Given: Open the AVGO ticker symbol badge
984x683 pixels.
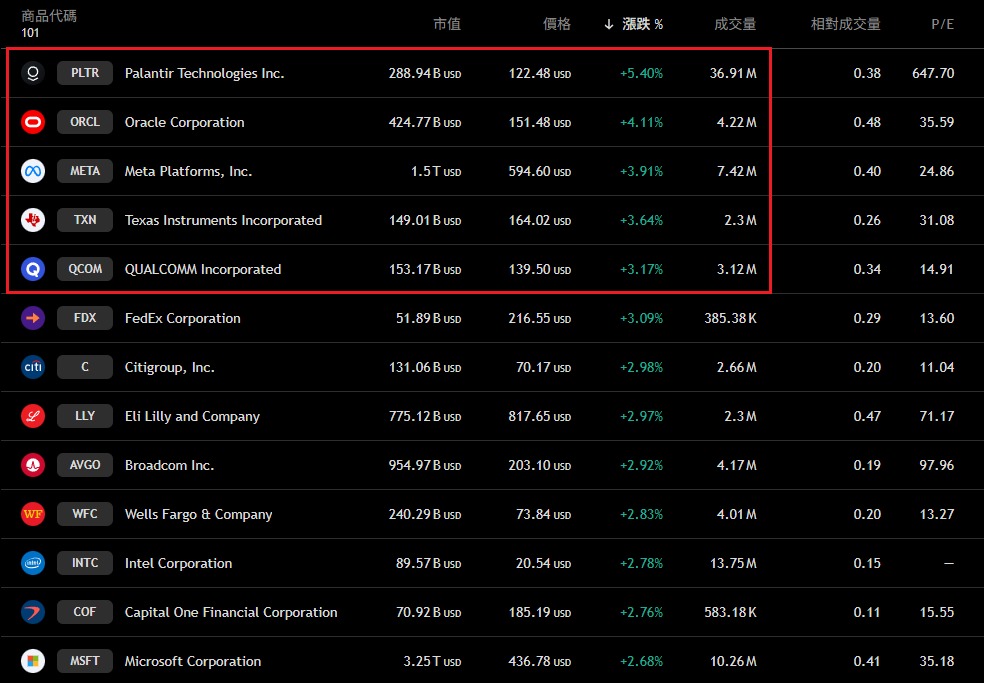Looking at the screenshot, I should point(85,465).
